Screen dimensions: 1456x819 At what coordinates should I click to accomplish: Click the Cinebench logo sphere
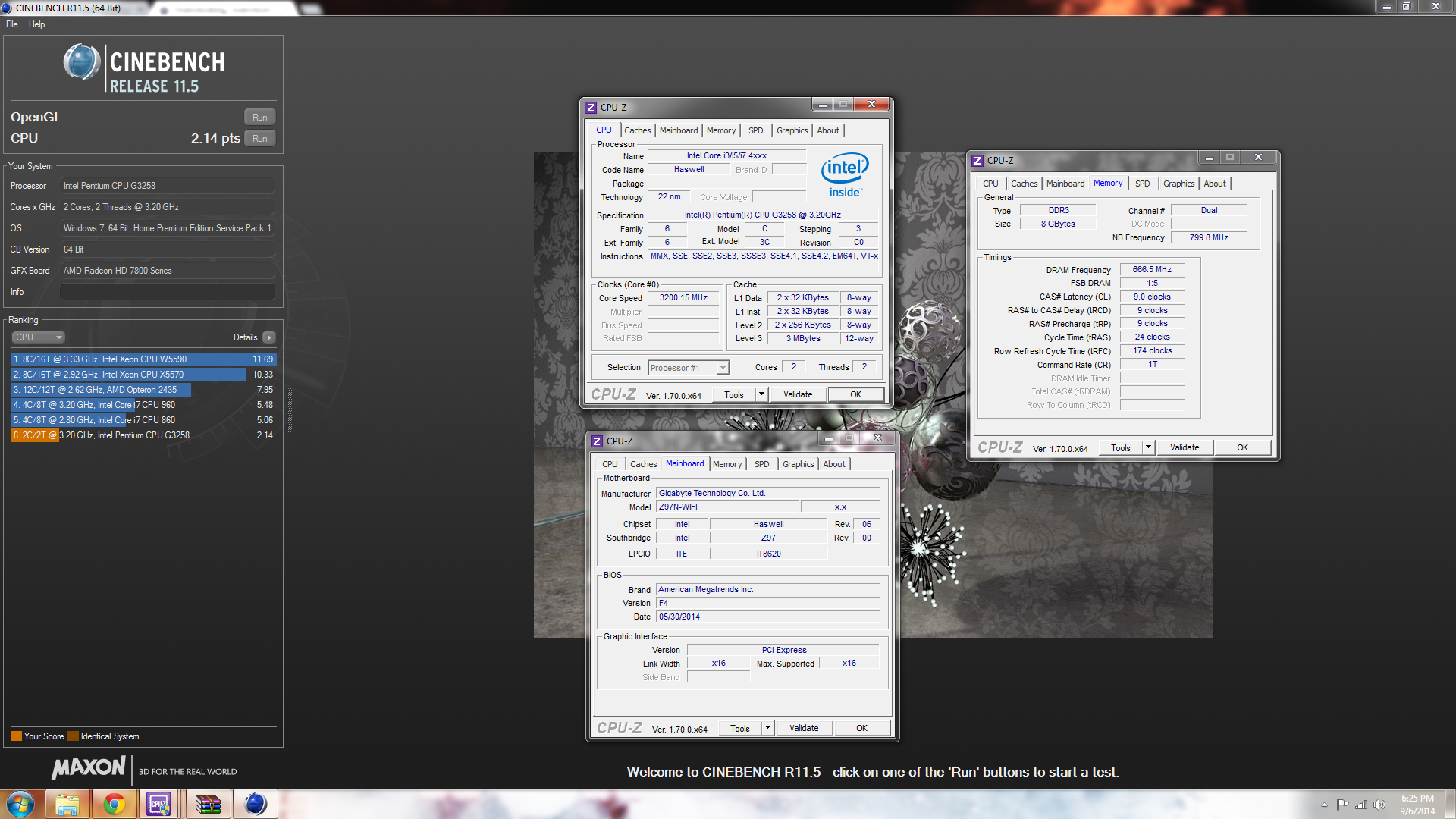pyautogui.click(x=81, y=62)
